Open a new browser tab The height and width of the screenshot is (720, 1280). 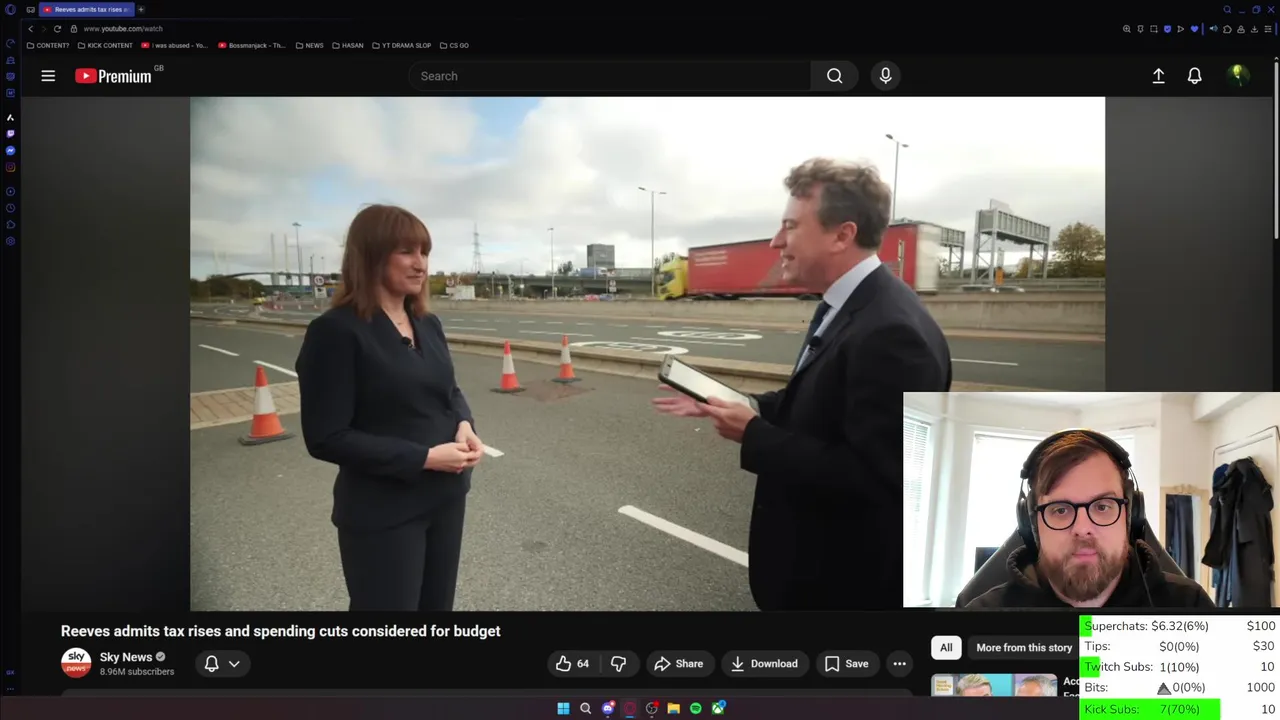click(141, 9)
